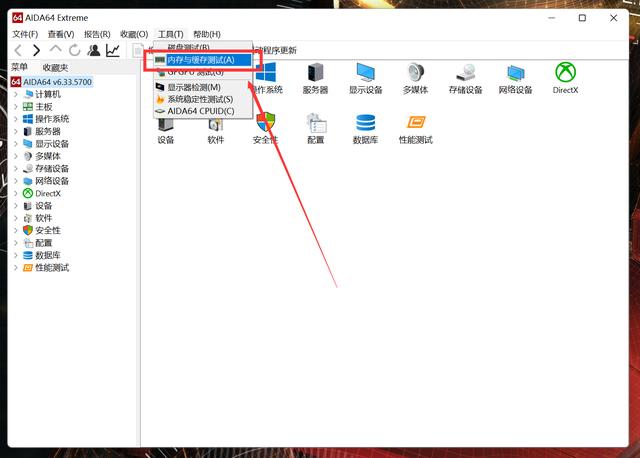Switch to the 菜单 sidebar tab
The image size is (640, 458).
[20, 67]
